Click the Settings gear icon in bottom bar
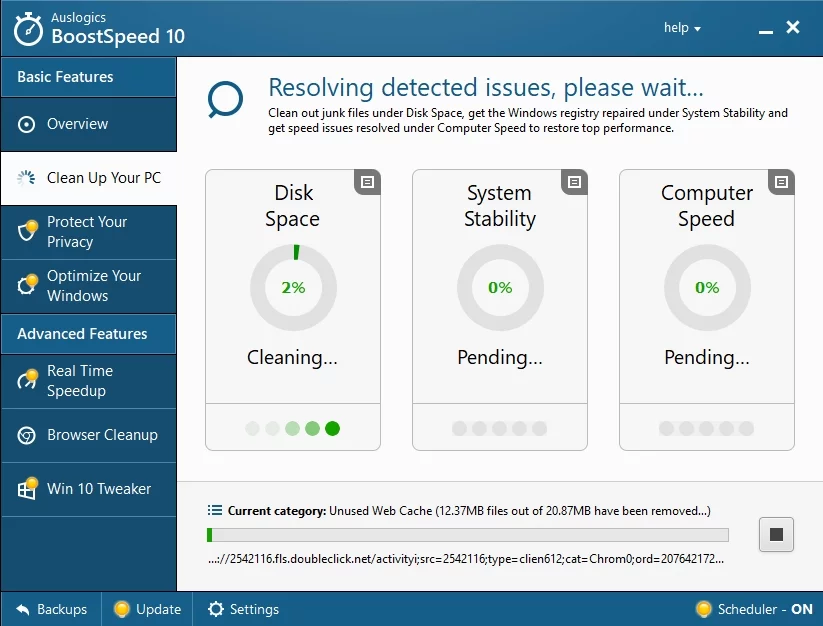 tap(215, 609)
